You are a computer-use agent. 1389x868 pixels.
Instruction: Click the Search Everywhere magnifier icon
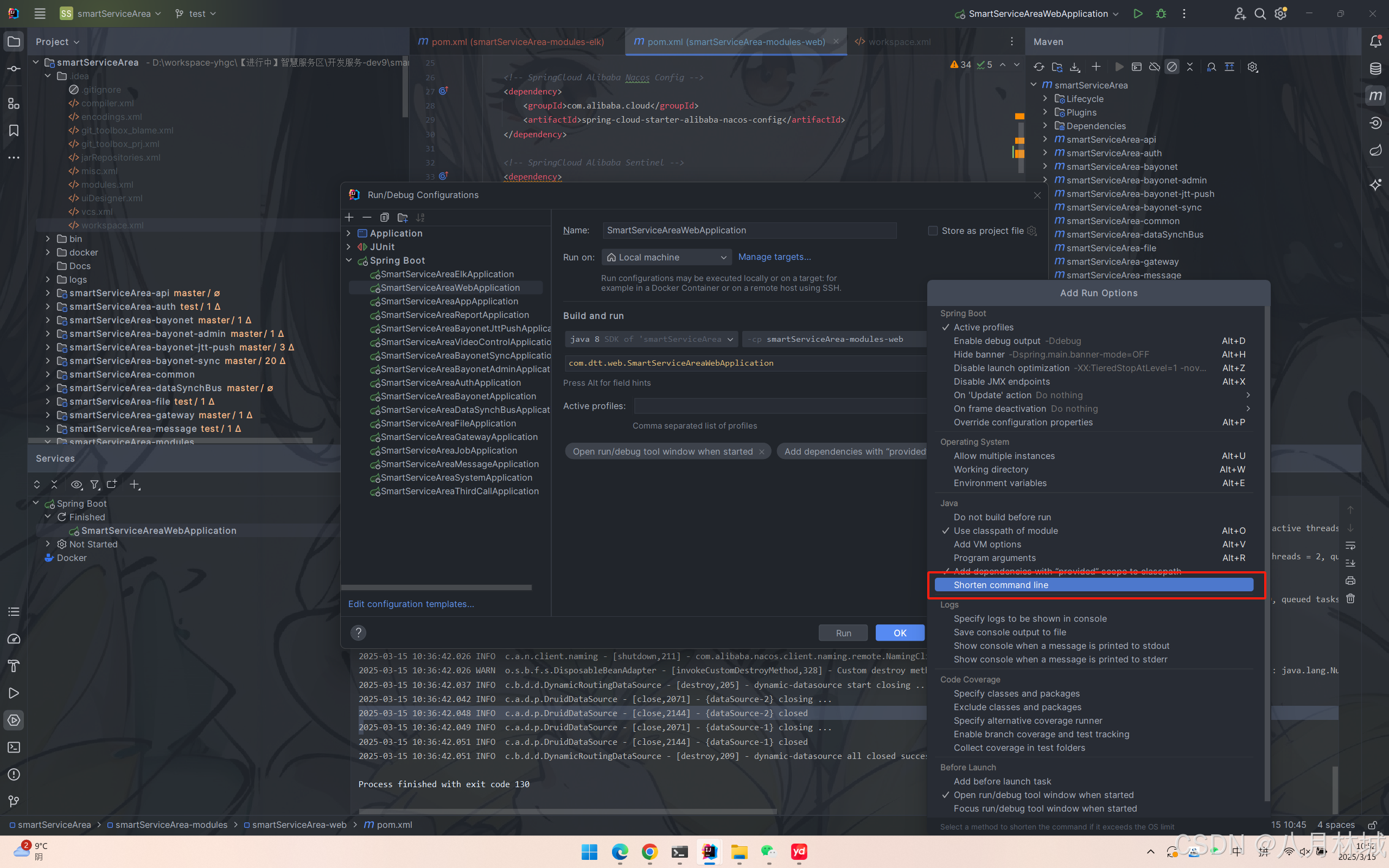pyautogui.click(x=1260, y=14)
